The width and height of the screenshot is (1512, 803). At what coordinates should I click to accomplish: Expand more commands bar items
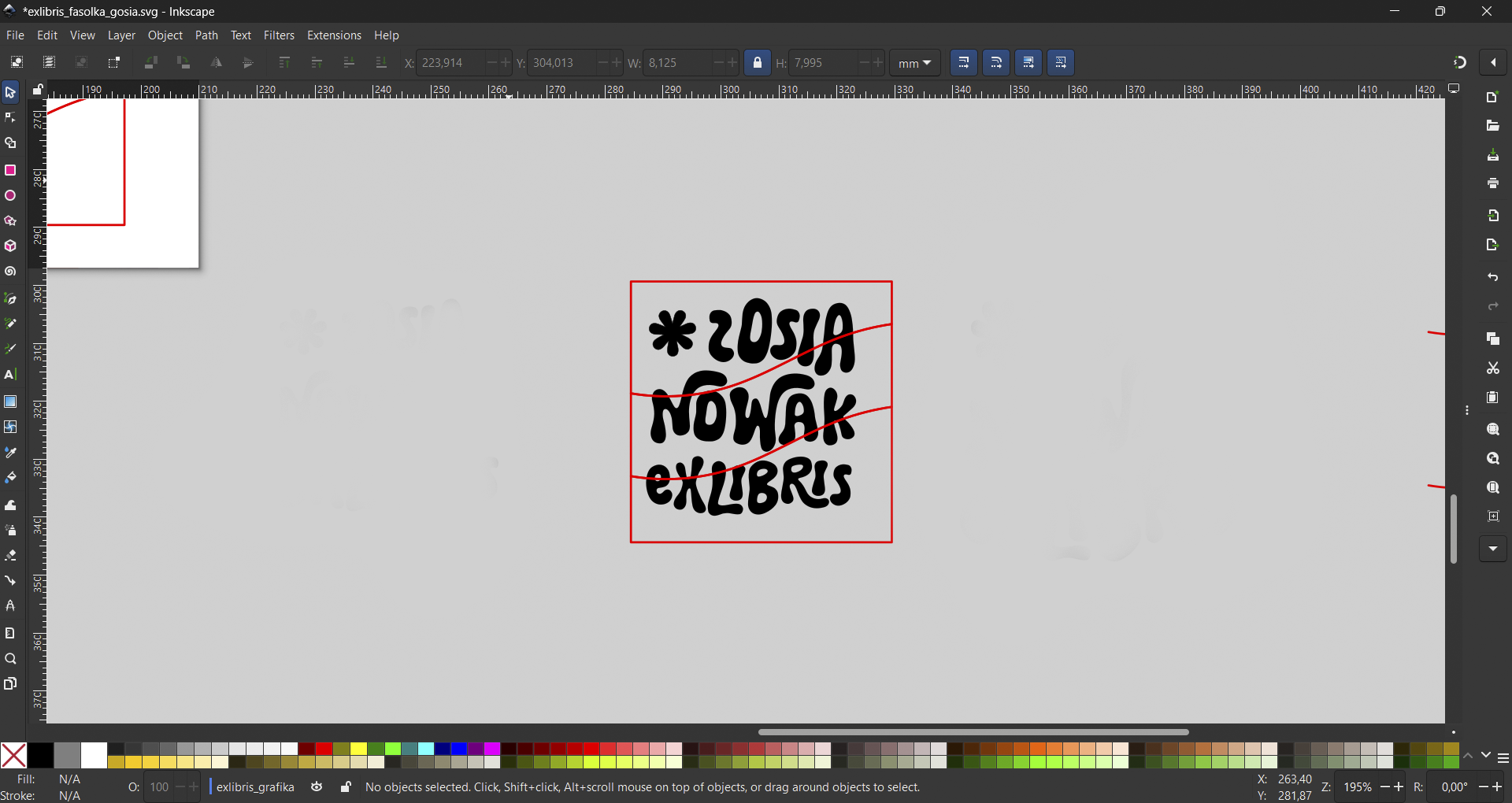pyautogui.click(x=1493, y=549)
